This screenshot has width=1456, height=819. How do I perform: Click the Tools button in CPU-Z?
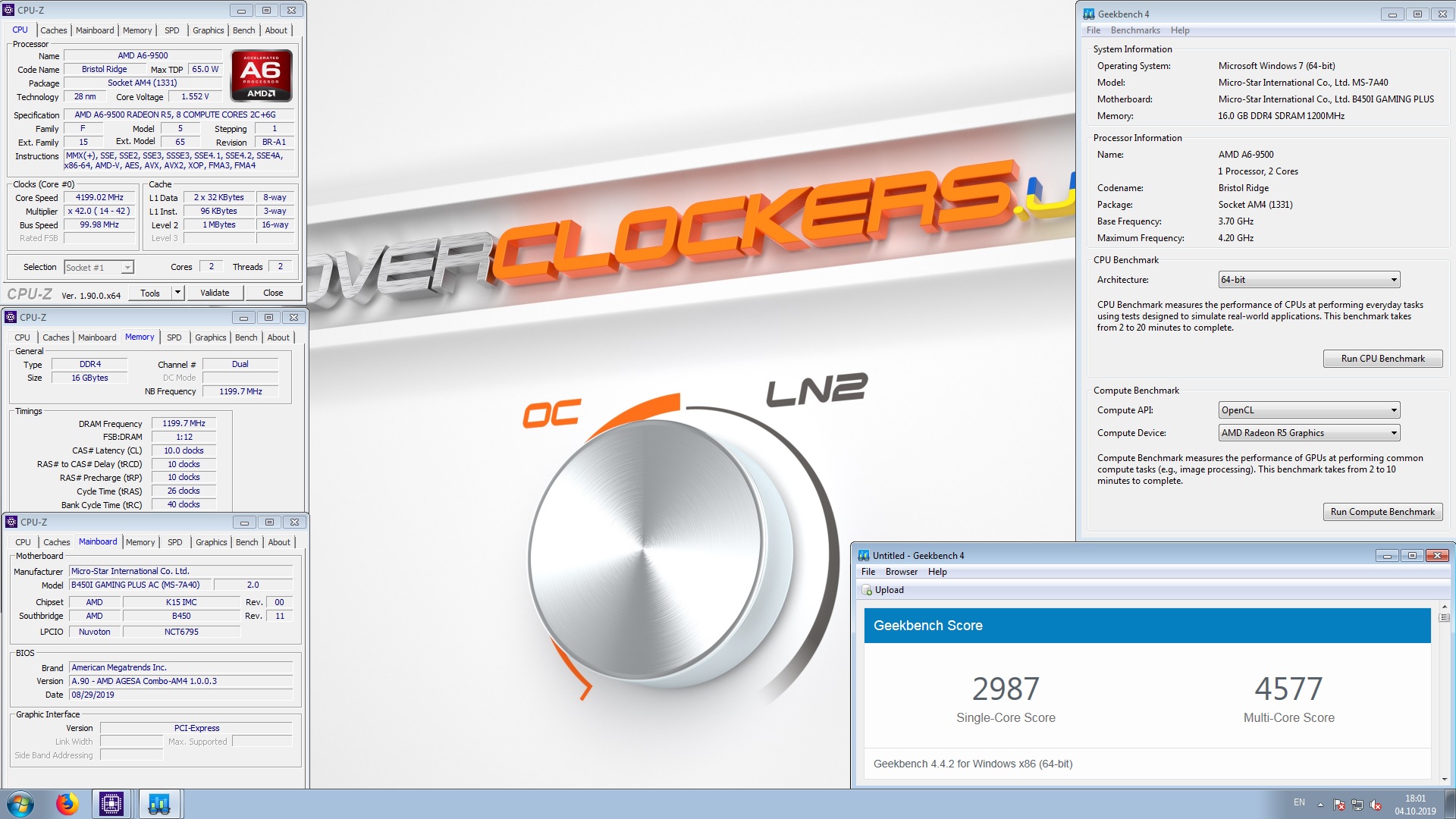click(150, 293)
